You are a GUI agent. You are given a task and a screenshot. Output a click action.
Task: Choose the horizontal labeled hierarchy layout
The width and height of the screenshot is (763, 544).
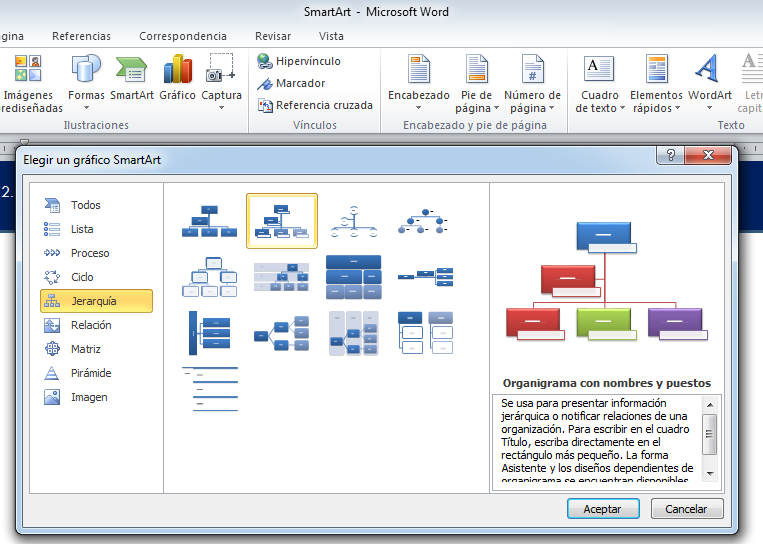(354, 333)
